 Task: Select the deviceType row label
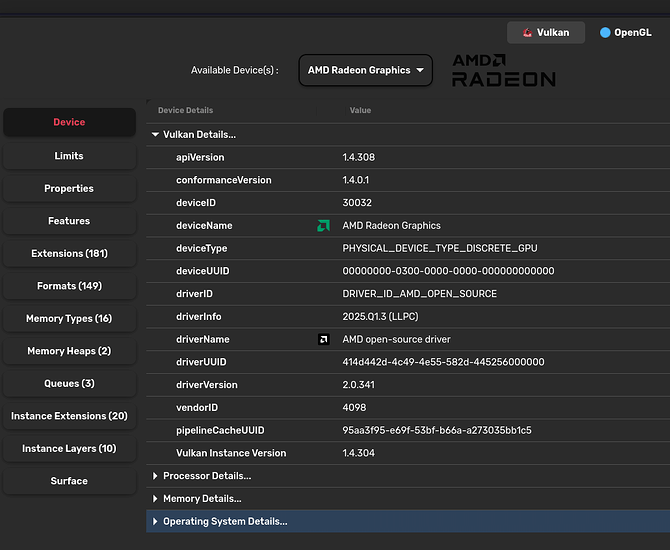pyautogui.click(x=202, y=248)
